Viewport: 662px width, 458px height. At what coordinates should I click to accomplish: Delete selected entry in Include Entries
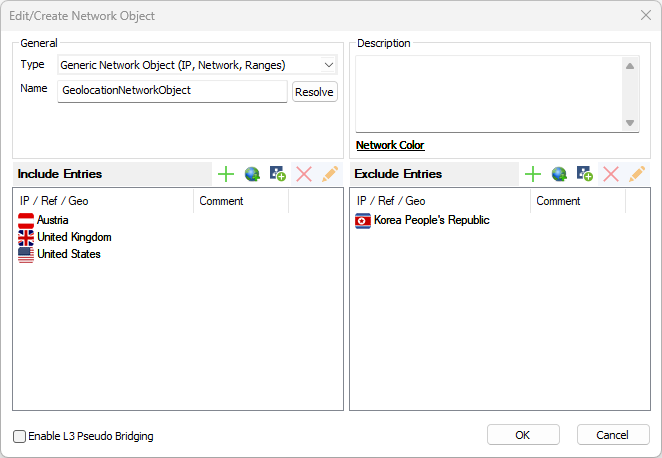click(304, 174)
